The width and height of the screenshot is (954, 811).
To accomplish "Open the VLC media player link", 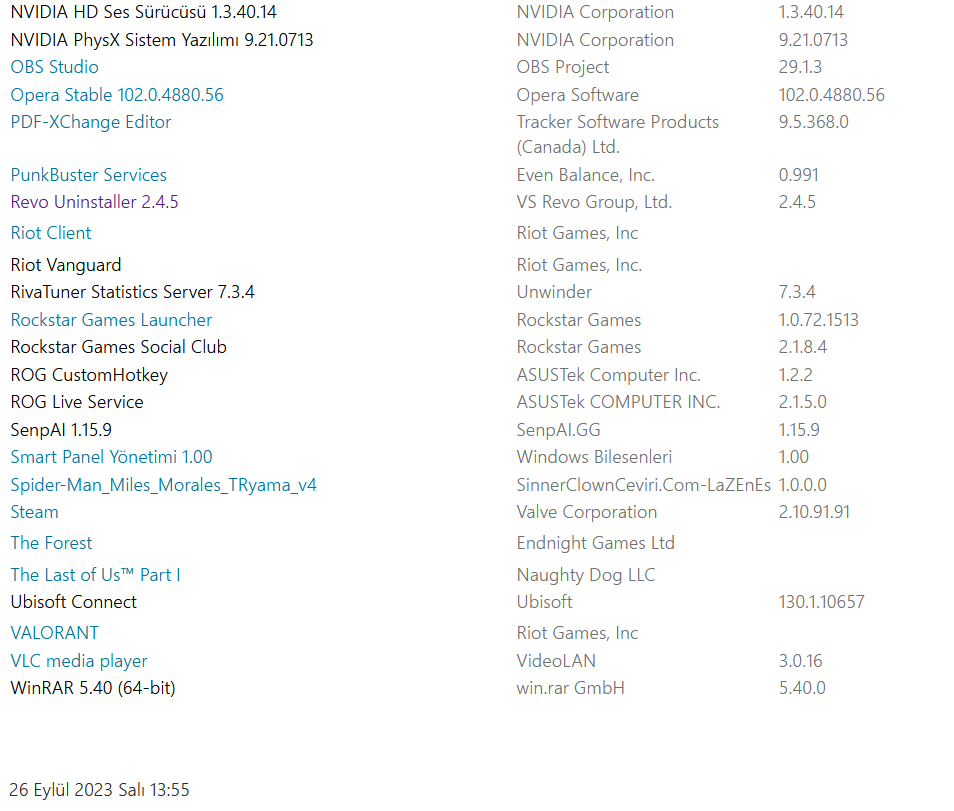I will [79, 661].
